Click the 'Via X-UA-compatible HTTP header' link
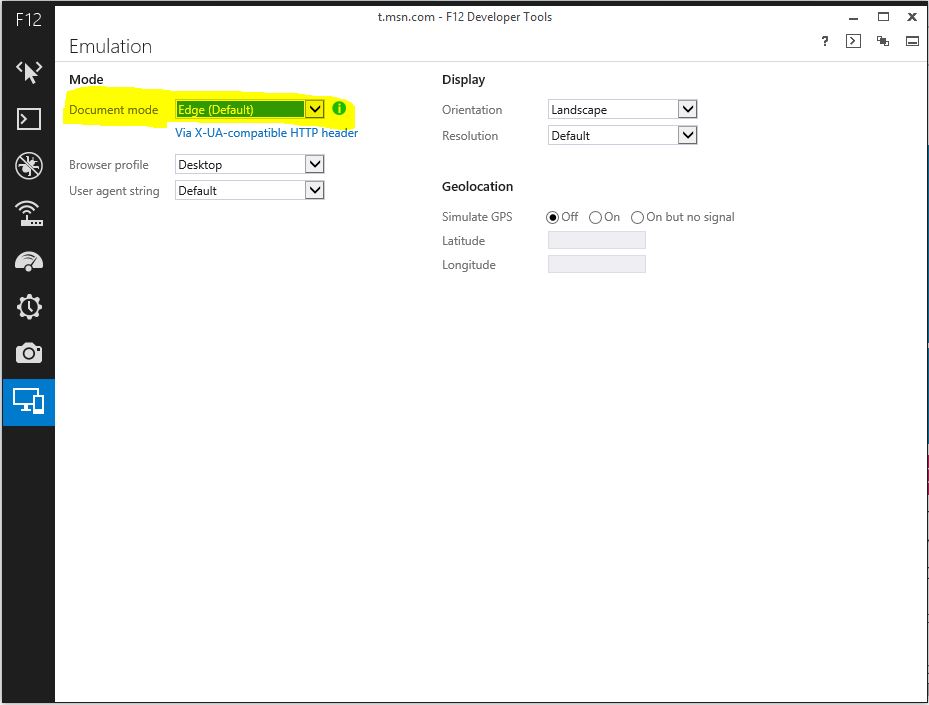Screen dimensions: 929x705 click(x=266, y=133)
